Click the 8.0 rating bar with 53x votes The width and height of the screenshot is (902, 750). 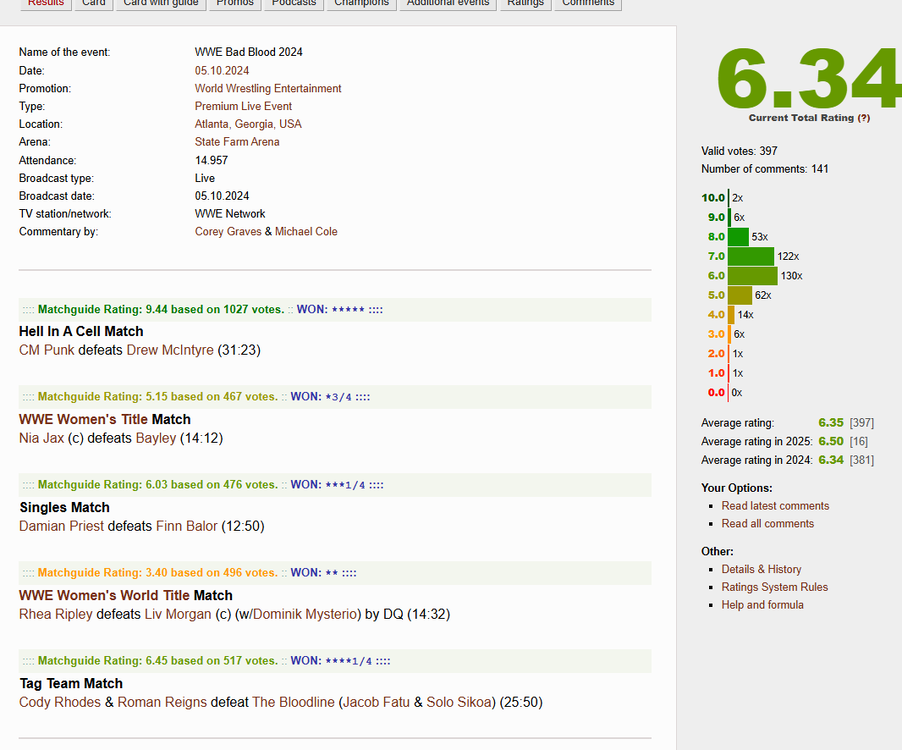[x=738, y=237]
